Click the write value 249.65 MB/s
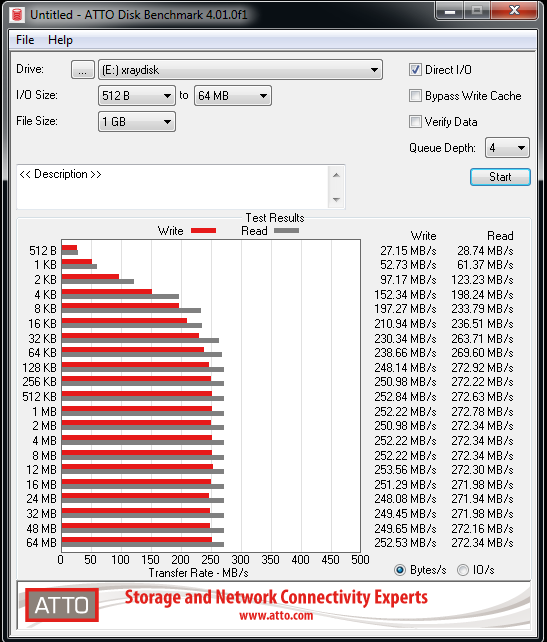Screen dimensions: 547x642 click(405, 529)
